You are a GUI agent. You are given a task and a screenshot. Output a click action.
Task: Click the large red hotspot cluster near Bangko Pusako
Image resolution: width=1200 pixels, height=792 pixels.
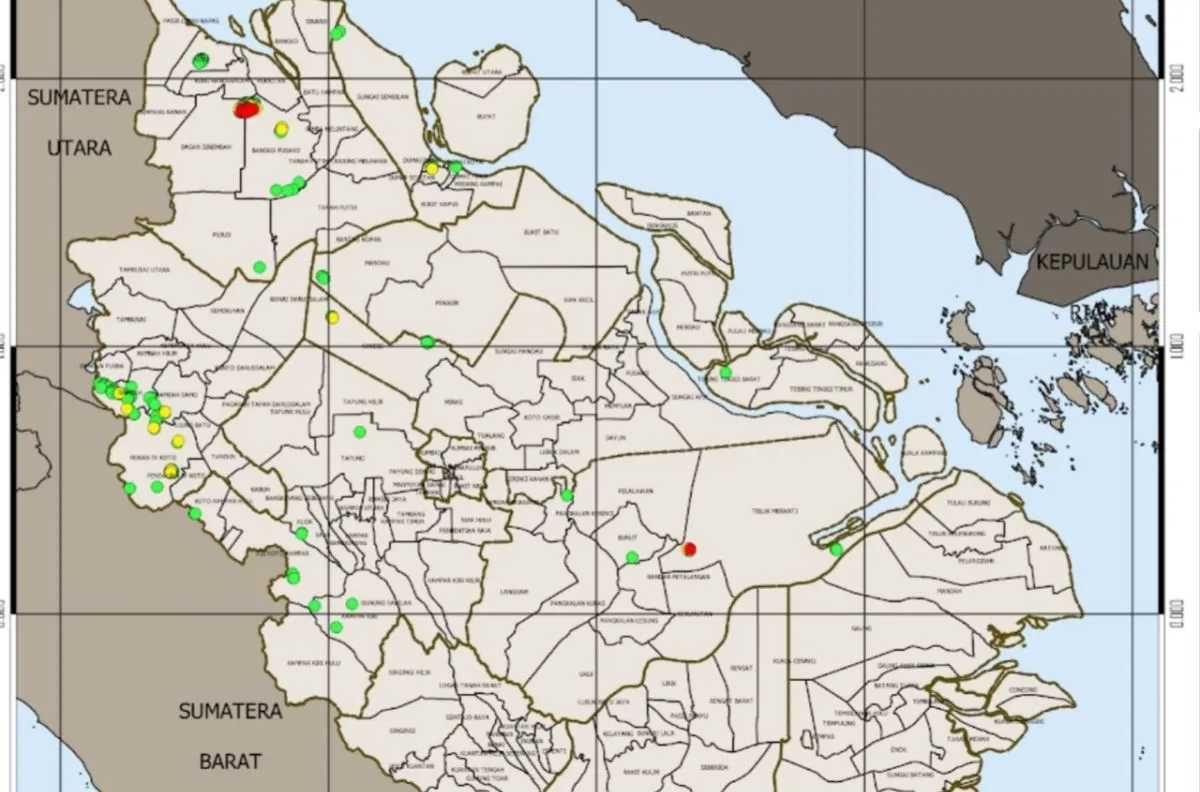coord(246,108)
